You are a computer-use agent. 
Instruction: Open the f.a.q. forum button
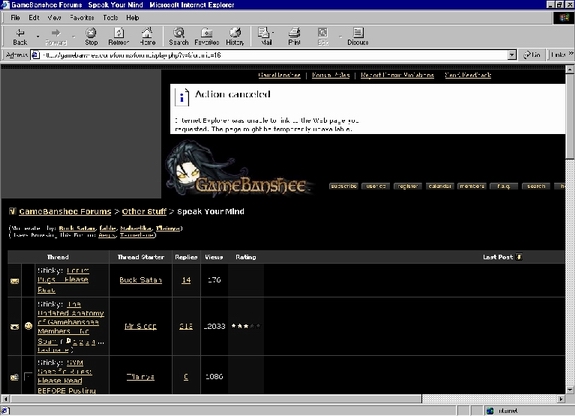tap(504, 186)
